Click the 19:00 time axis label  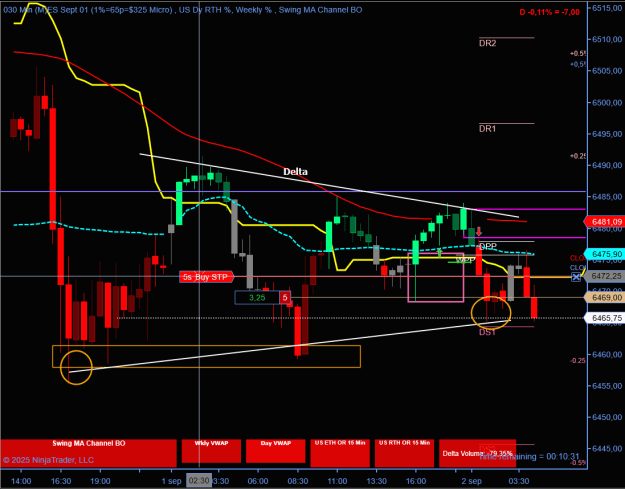[x=100, y=481]
